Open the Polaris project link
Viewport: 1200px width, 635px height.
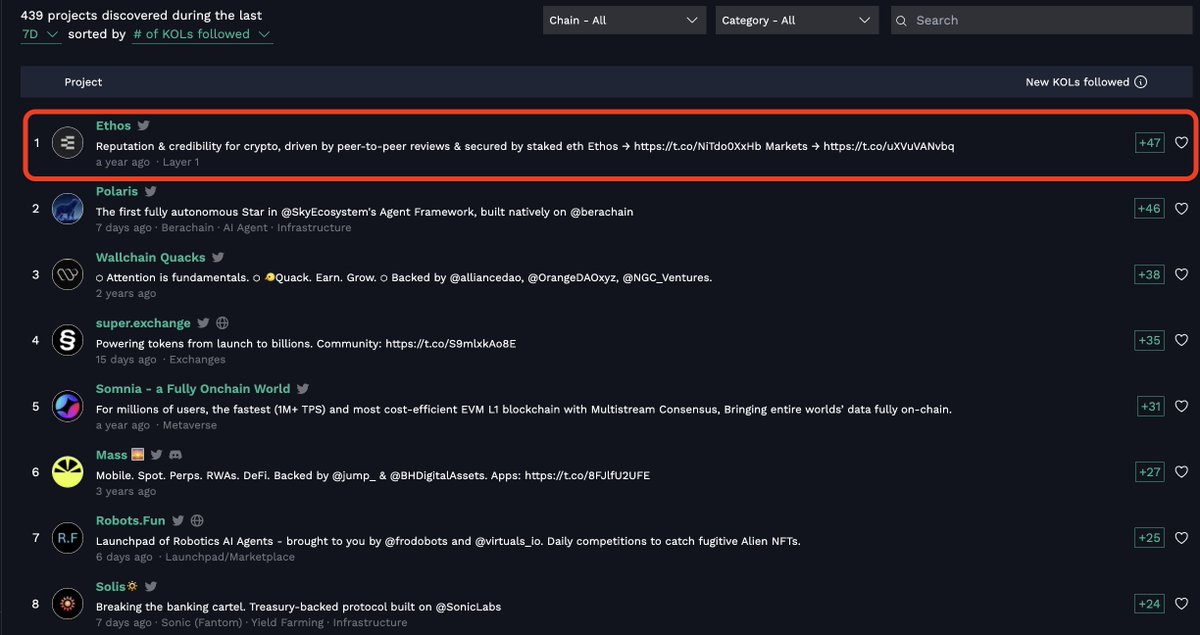[117, 191]
